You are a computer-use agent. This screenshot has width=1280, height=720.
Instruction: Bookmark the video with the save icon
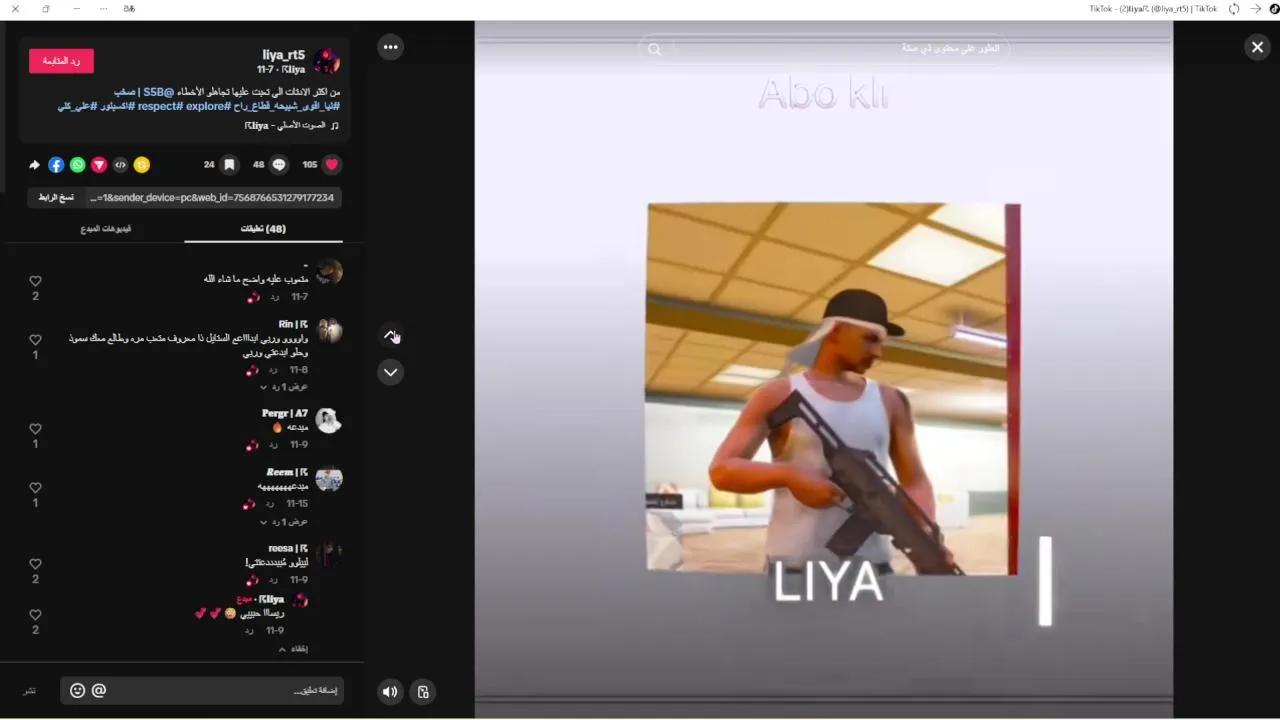229,165
